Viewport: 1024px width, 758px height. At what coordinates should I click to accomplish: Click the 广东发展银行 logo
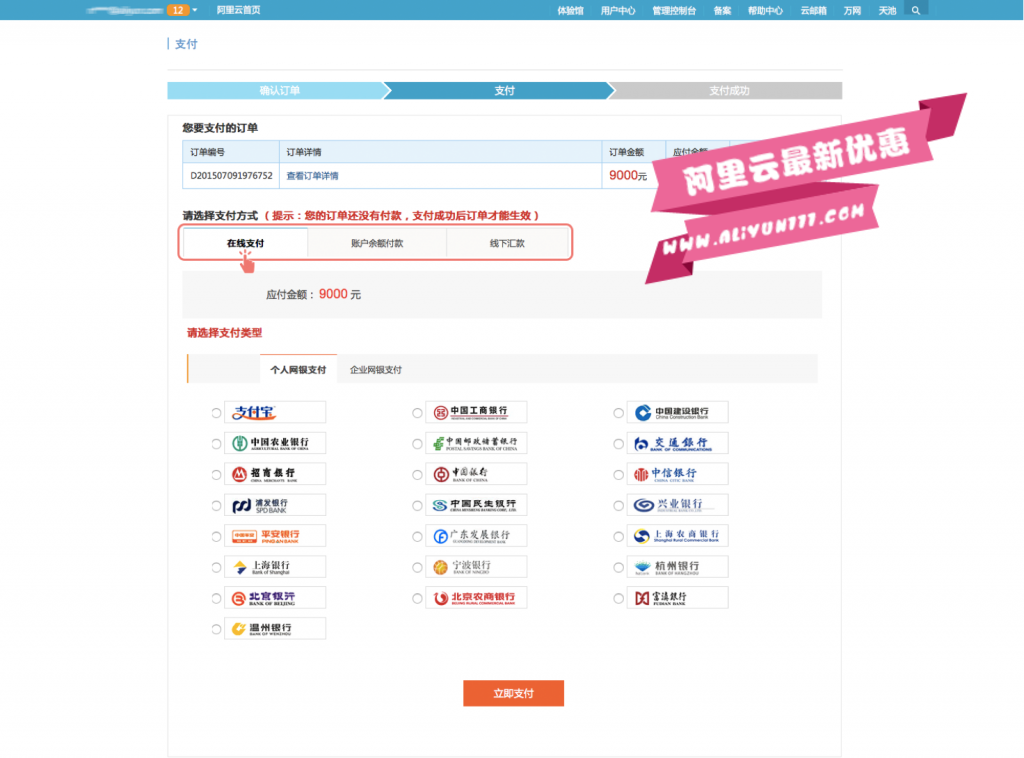(476, 536)
